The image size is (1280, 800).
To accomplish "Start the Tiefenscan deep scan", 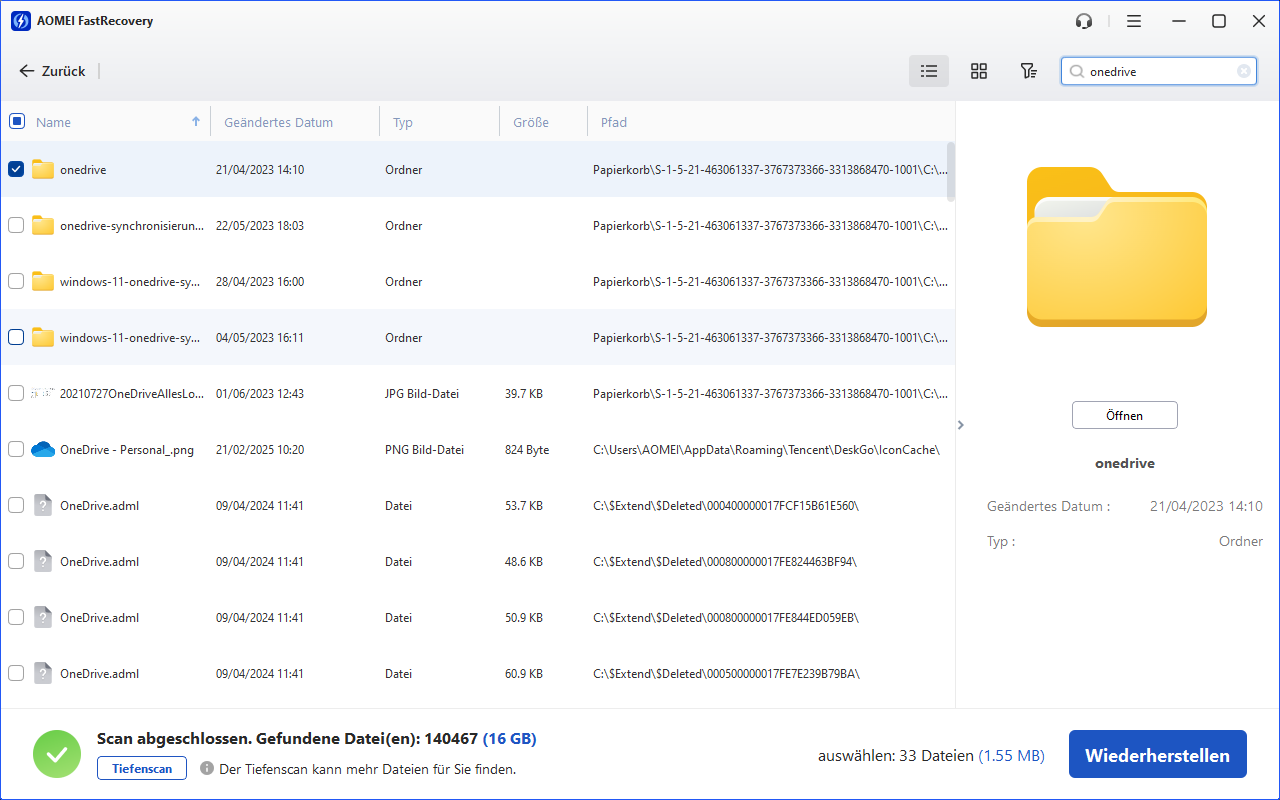I will pos(141,769).
